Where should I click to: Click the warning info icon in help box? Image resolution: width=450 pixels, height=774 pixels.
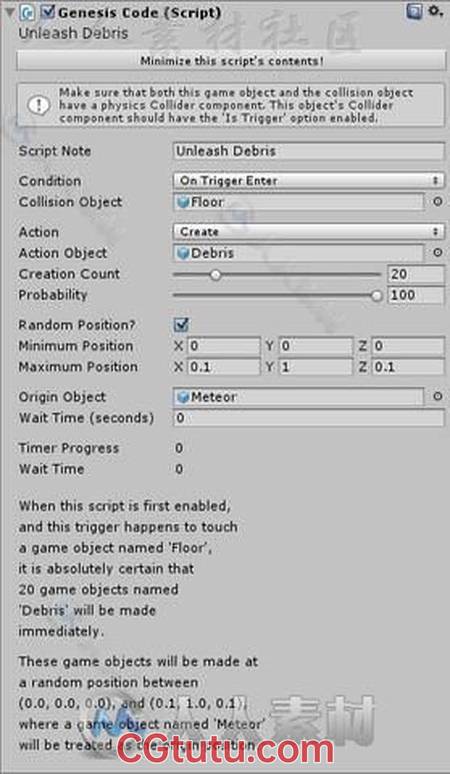pyautogui.click(x=39, y=105)
